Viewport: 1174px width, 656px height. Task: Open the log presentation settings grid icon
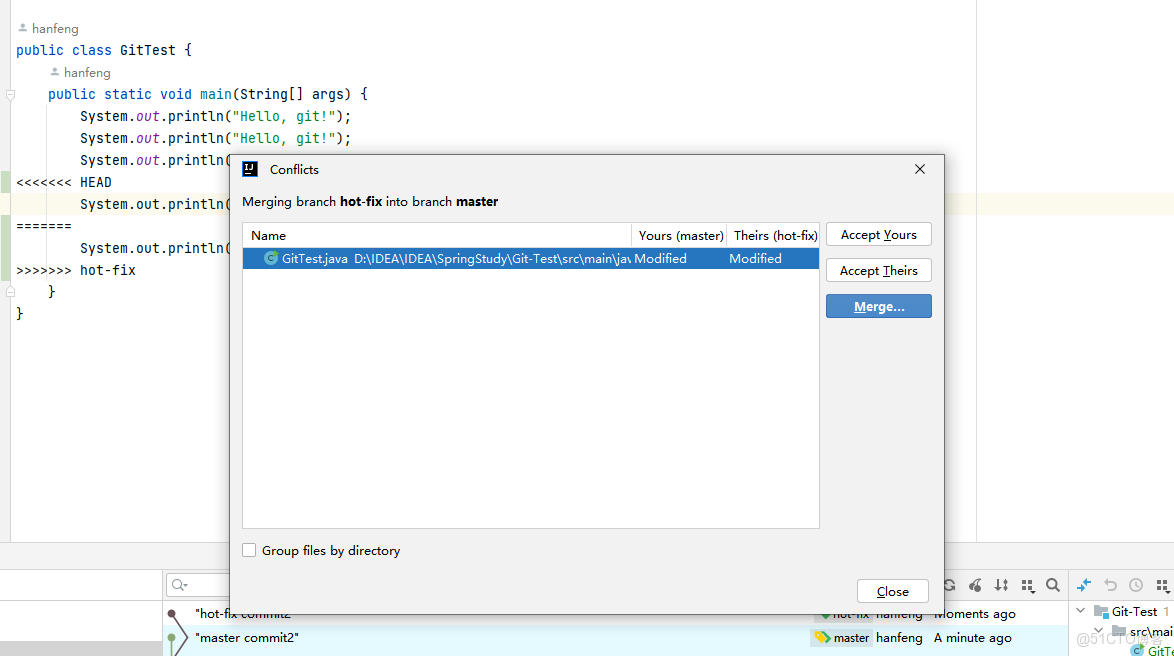click(x=1028, y=586)
